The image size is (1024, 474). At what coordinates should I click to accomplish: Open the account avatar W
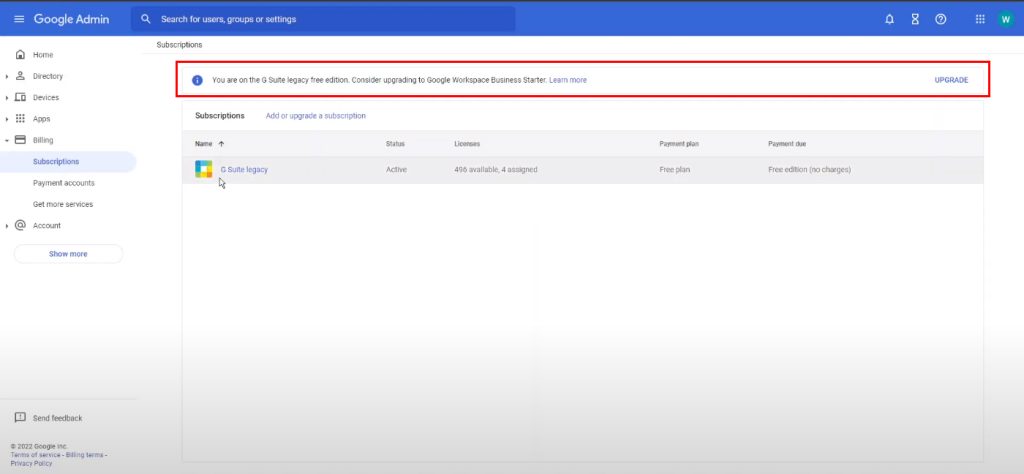tap(1006, 19)
